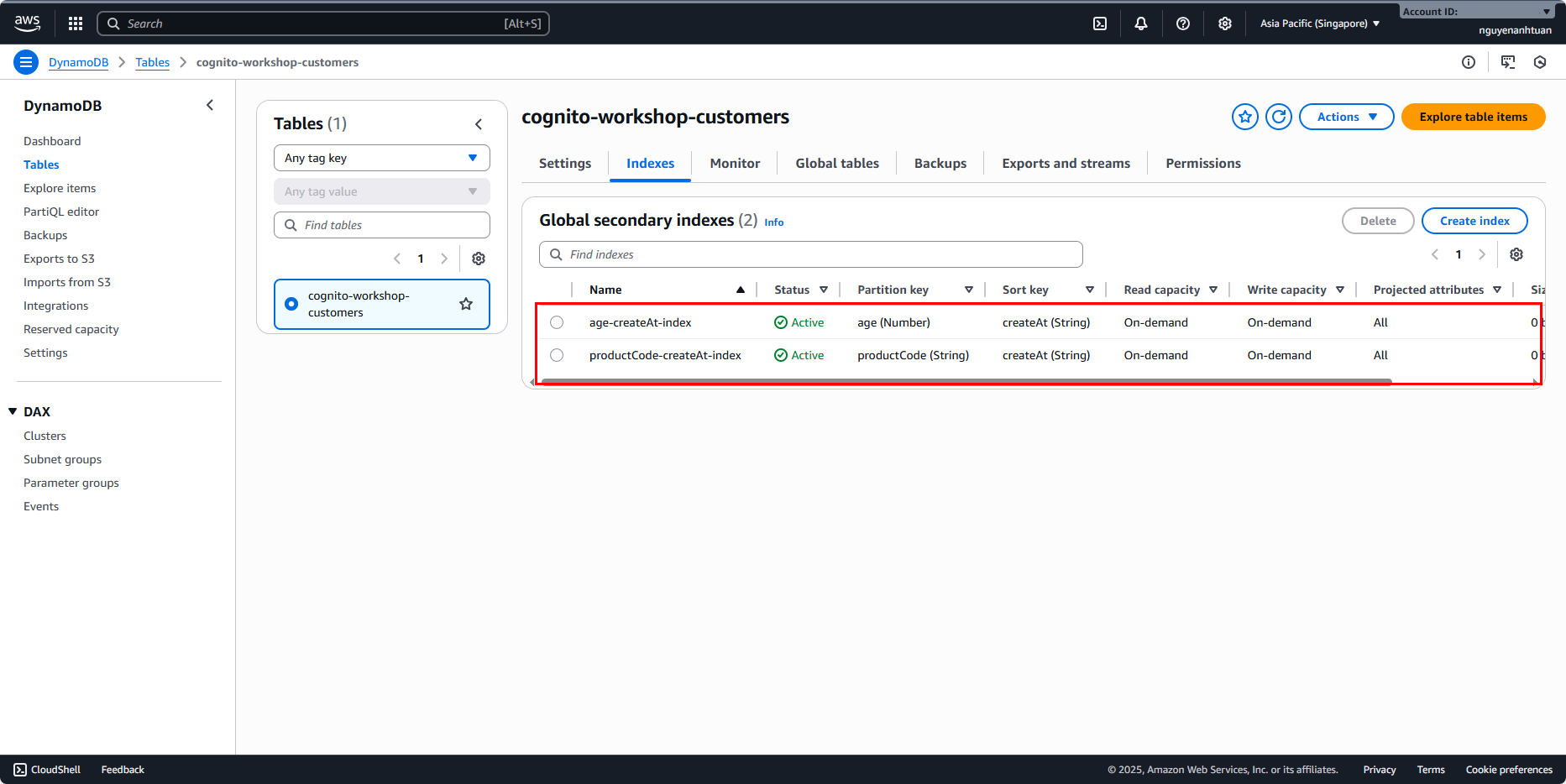Click the help question mark icon
The width and height of the screenshot is (1566, 784).
click(x=1182, y=24)
